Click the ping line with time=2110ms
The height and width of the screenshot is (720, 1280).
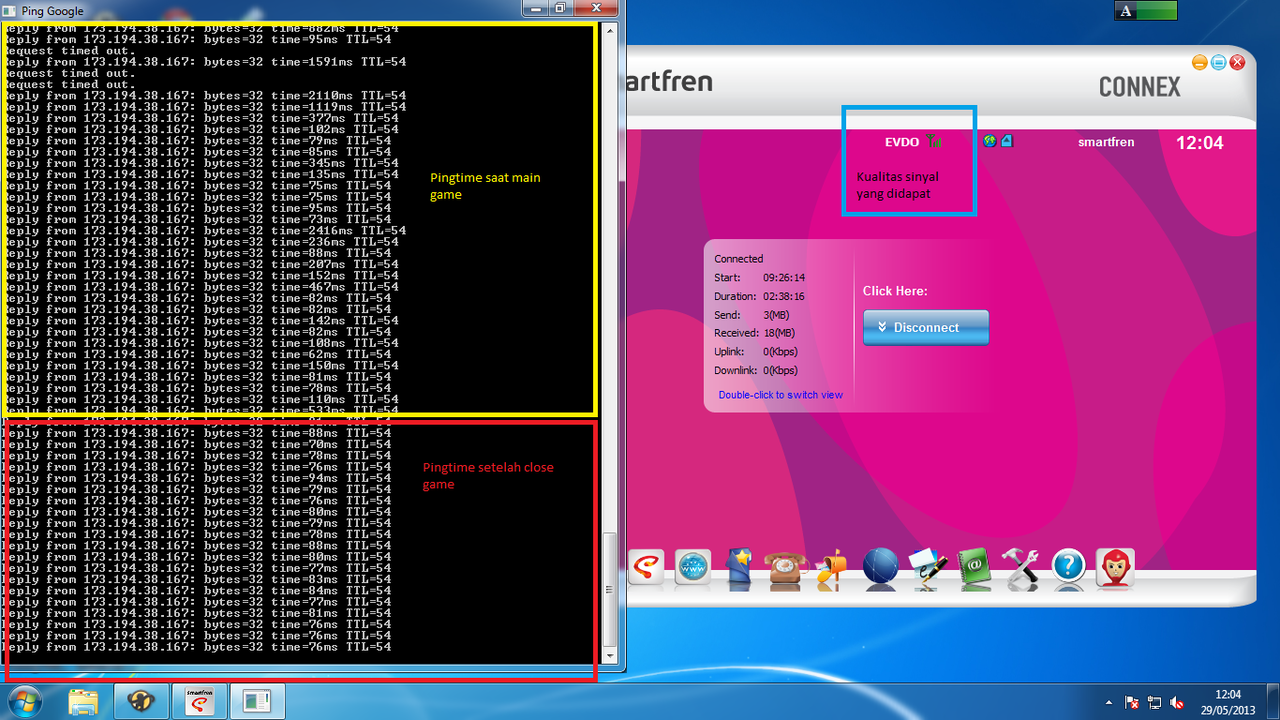pyautogui.click(x=205, y=95)
